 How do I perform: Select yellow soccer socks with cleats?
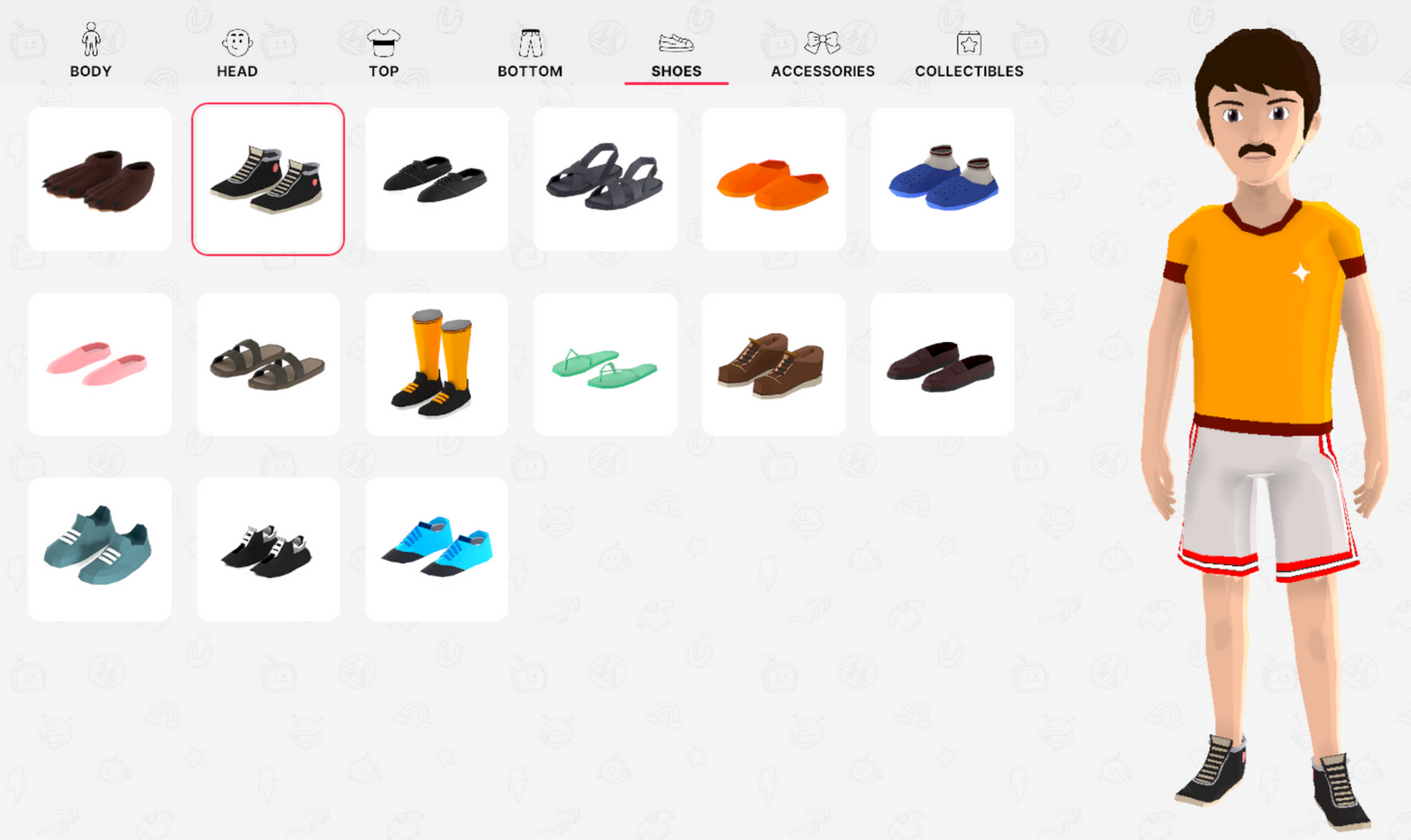pos(437,364)
